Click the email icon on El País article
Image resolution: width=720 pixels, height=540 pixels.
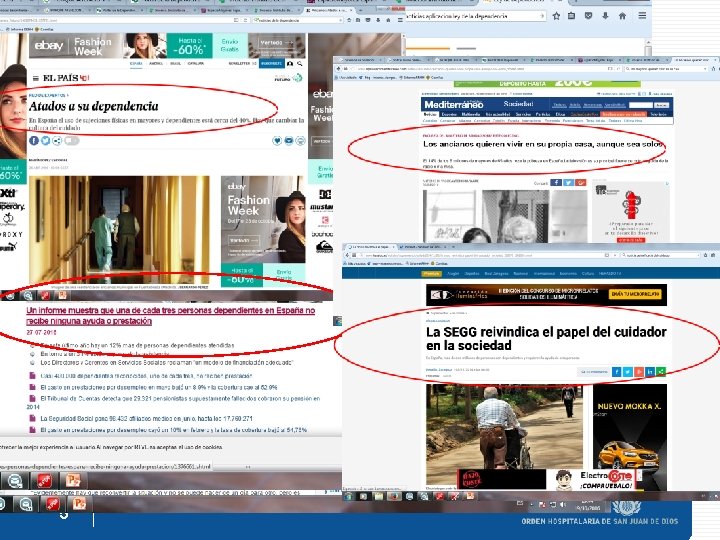tap(289, 141)
